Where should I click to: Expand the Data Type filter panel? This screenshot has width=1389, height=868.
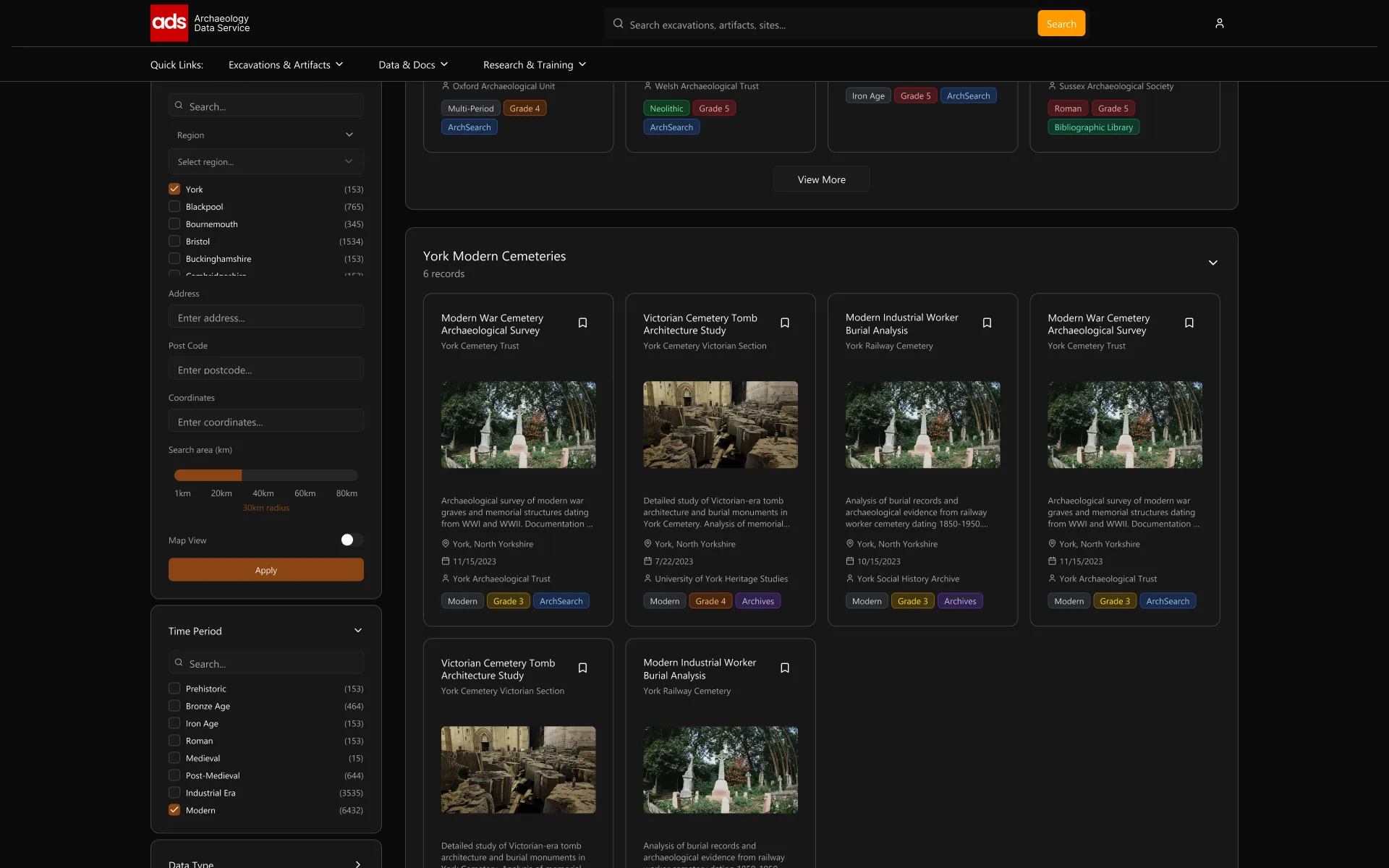(357, 864)
